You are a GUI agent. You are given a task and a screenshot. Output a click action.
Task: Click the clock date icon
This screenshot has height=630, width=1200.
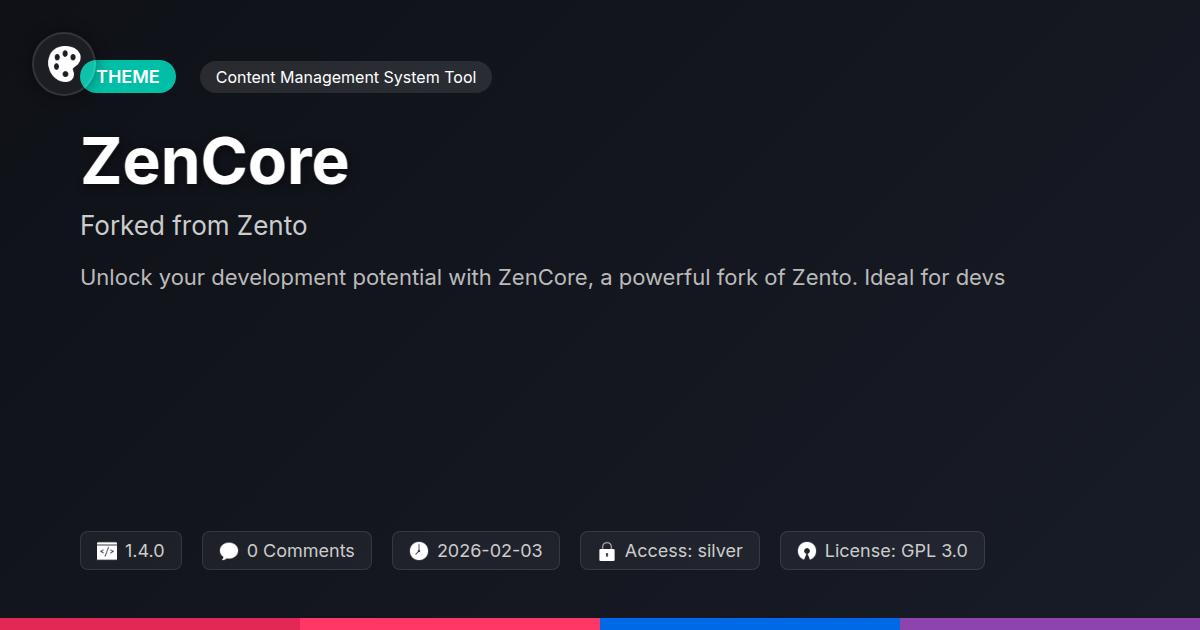(419, 551)
